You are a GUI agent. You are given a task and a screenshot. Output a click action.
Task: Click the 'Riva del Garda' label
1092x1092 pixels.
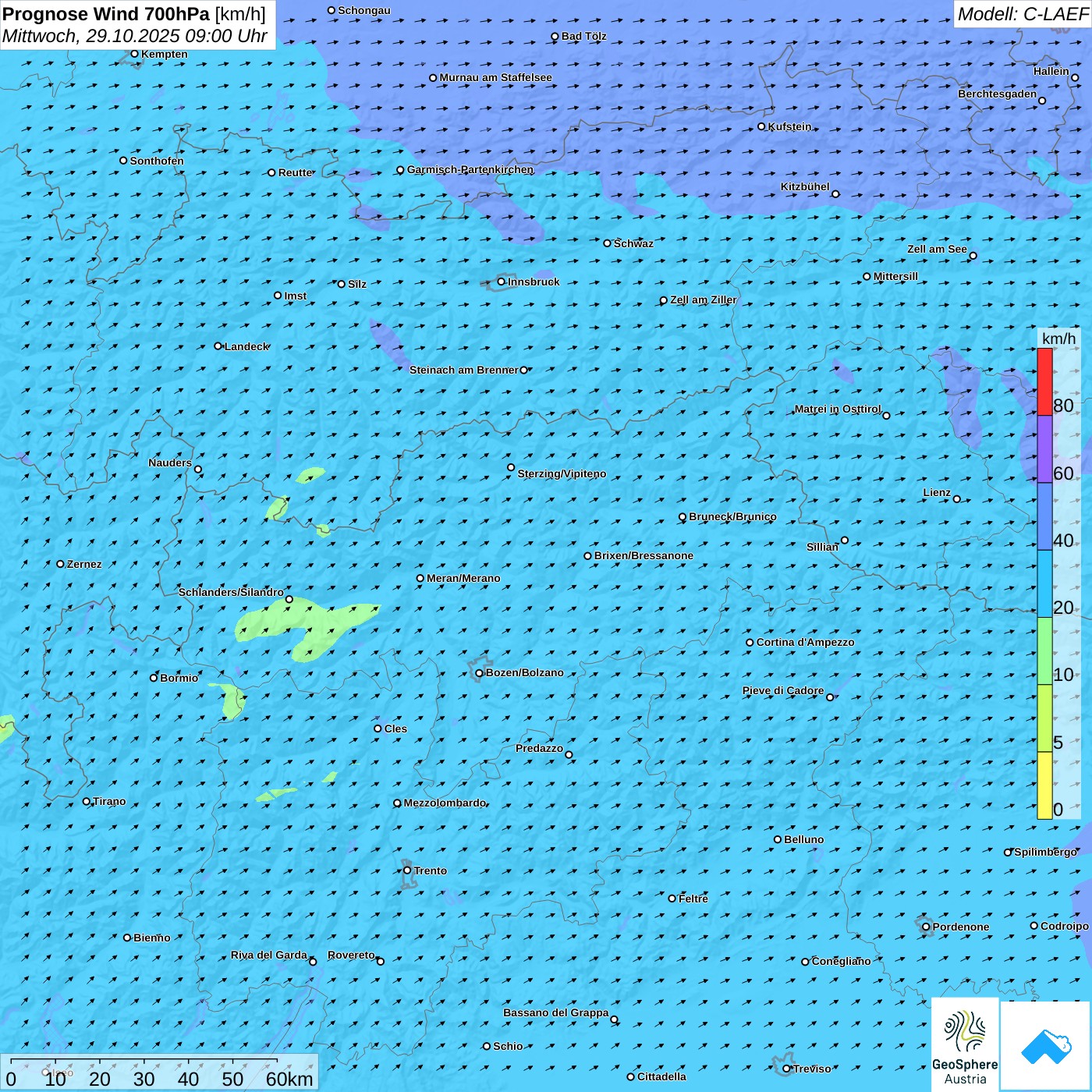pyautogui.click(x=269, y=955)
